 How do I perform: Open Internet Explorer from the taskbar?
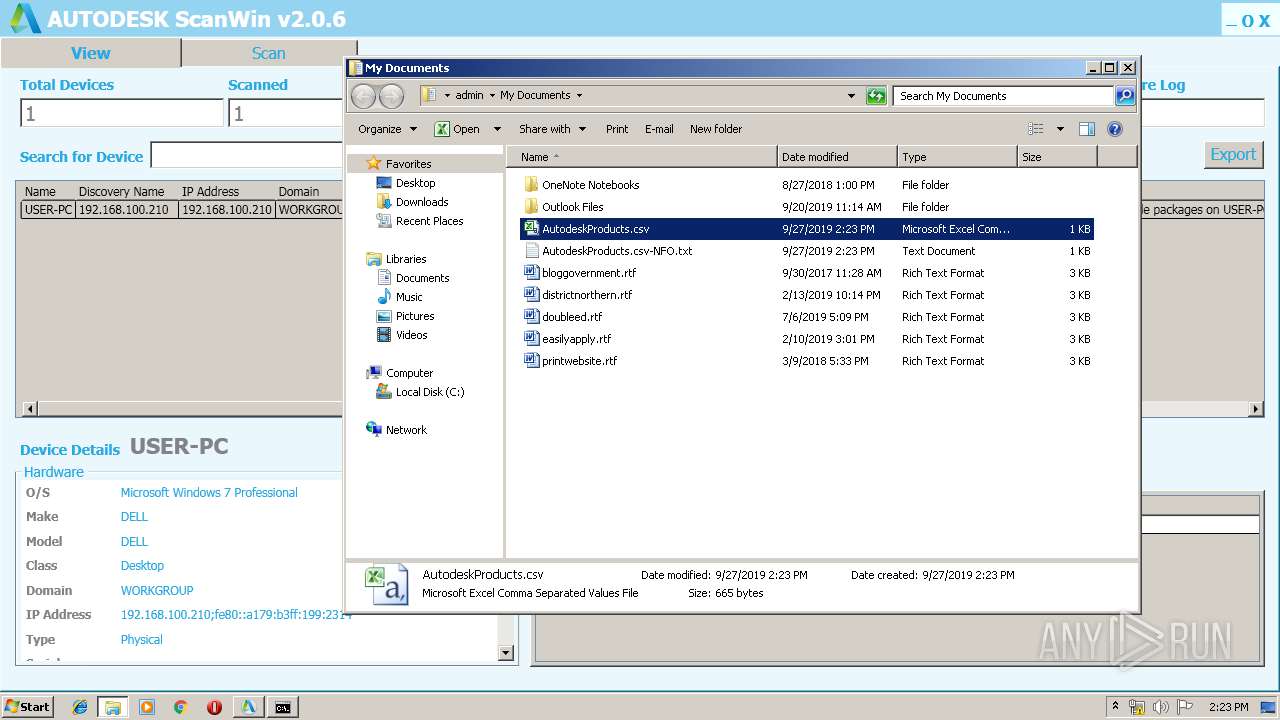pyautogui.click(x=79, y=707)
